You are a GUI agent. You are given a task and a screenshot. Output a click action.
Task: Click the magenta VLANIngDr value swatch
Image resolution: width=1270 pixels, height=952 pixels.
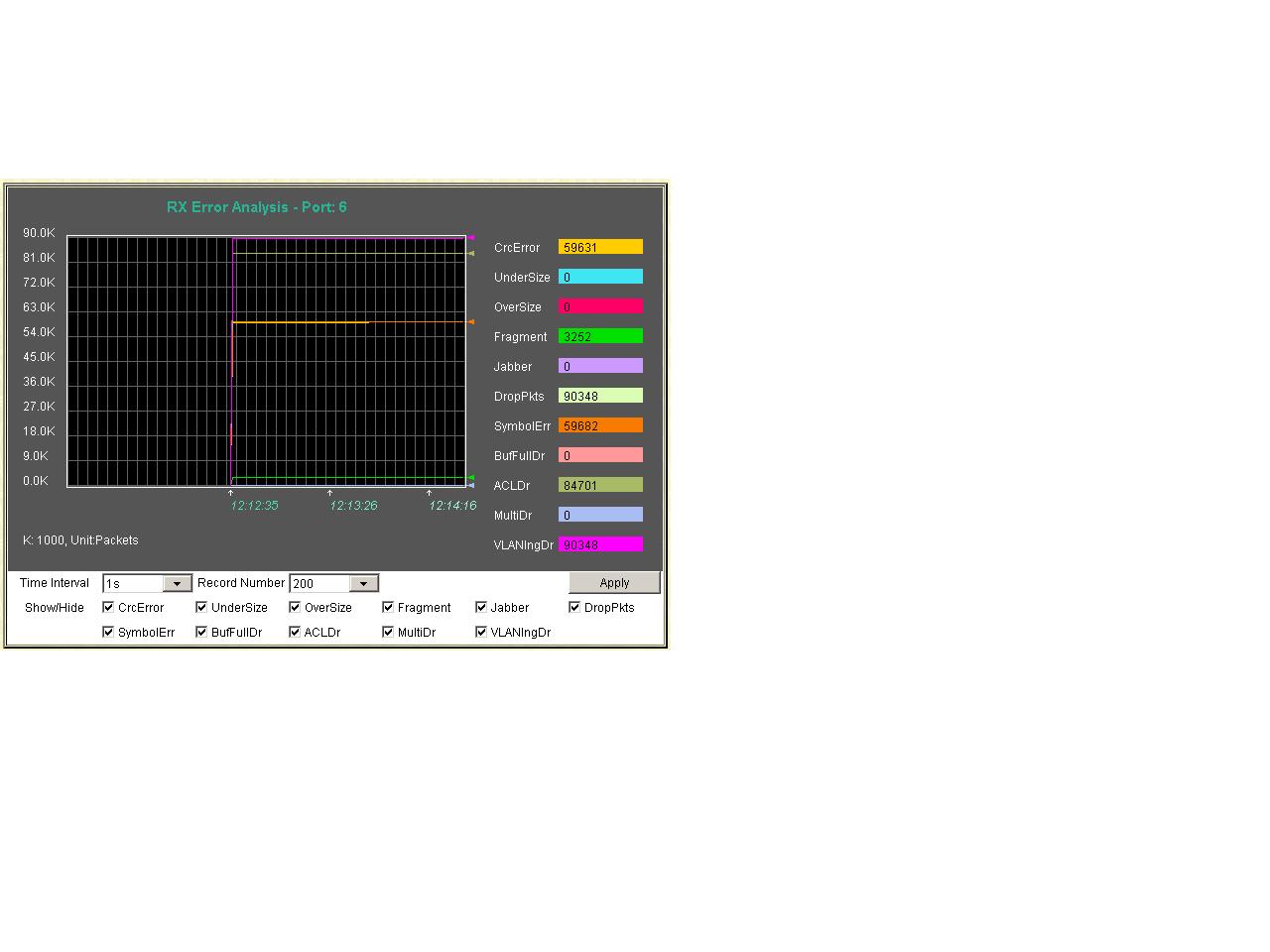coord(600,544)
